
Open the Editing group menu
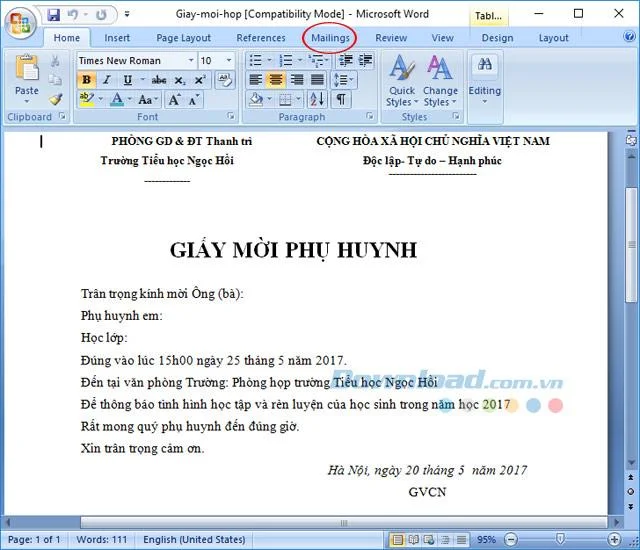click(484, 79)
